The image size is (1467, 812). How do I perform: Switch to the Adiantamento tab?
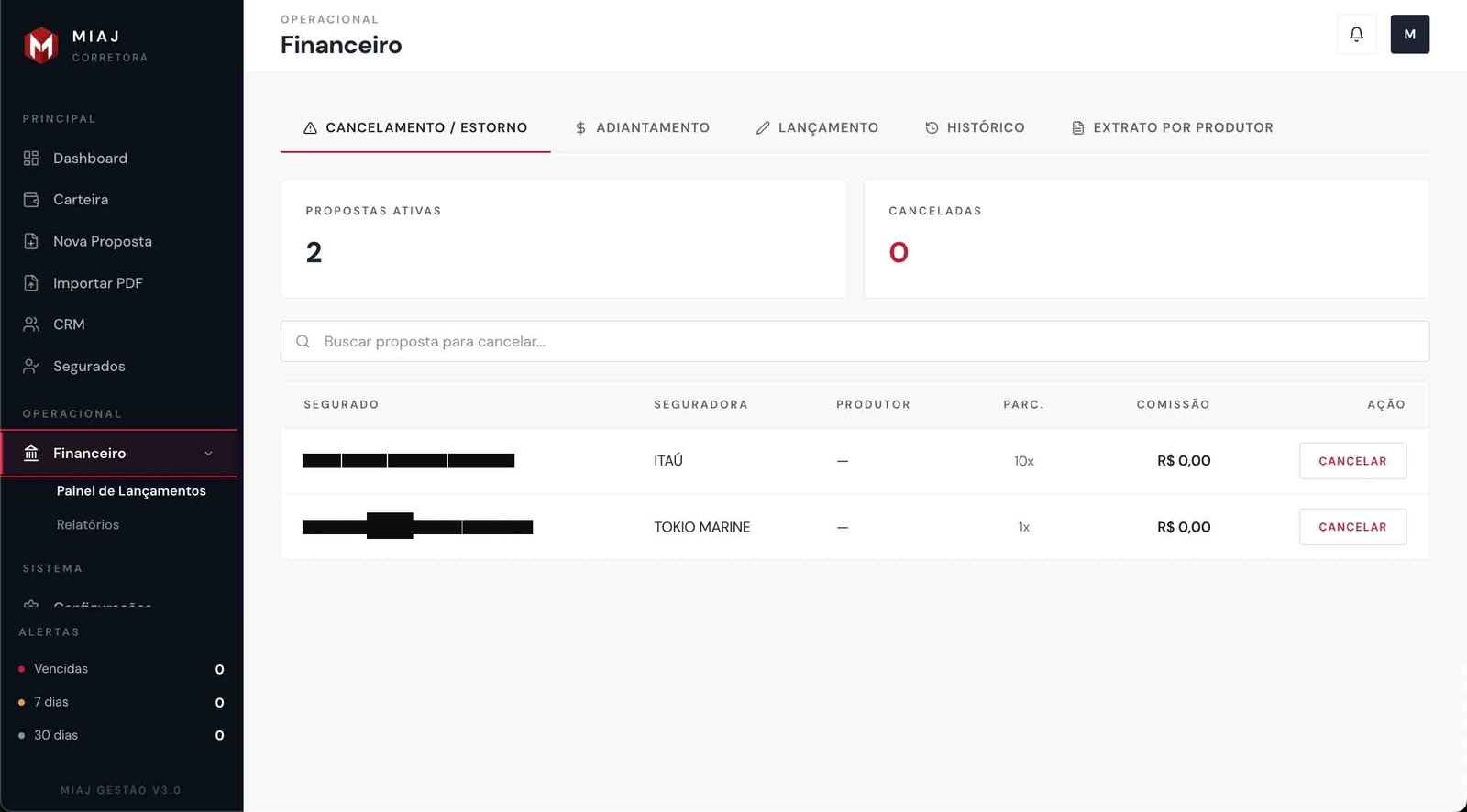pos(642,128)
